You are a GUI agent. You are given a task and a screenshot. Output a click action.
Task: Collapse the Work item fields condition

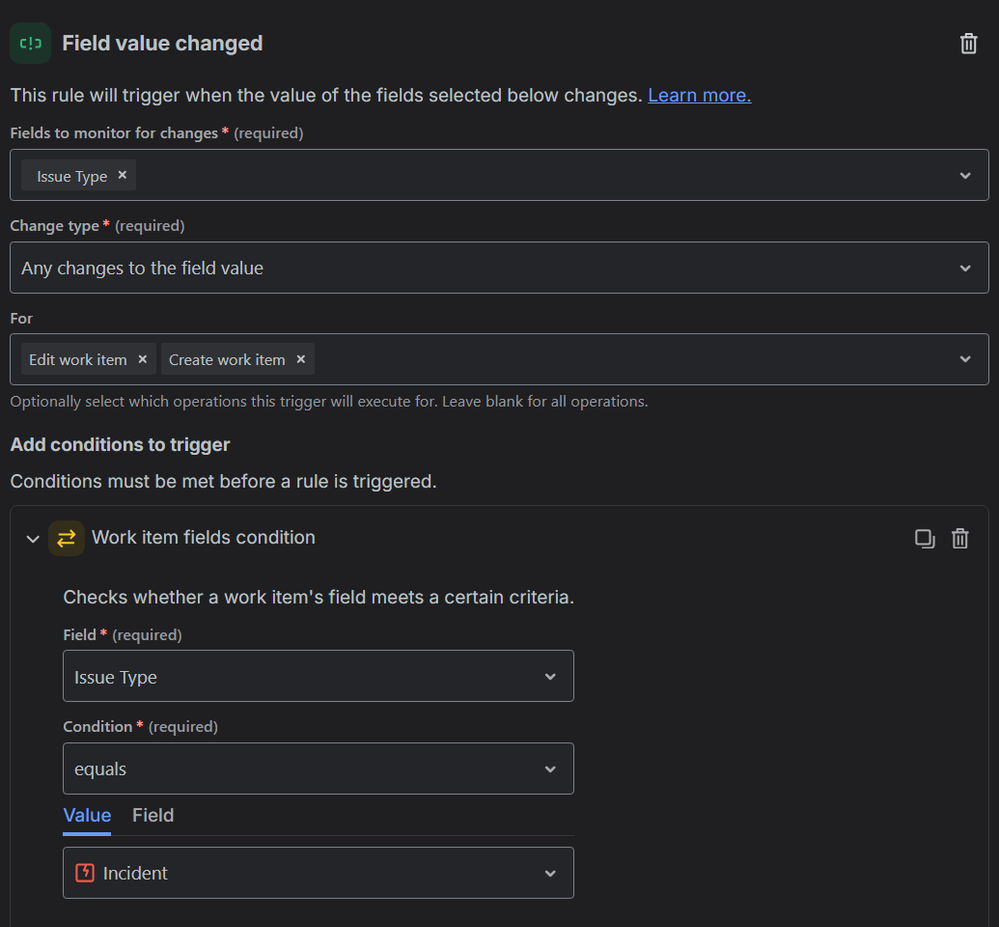pos(33,539)
